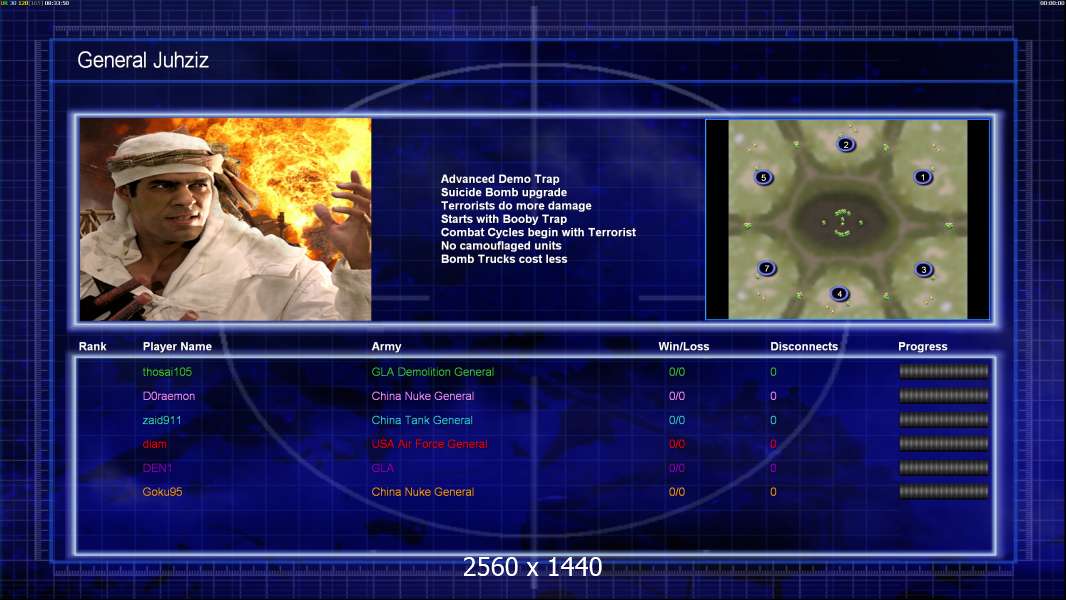Click diam's disconnects count
Screen dimensions: 1066x600
[x=773, y=444]
